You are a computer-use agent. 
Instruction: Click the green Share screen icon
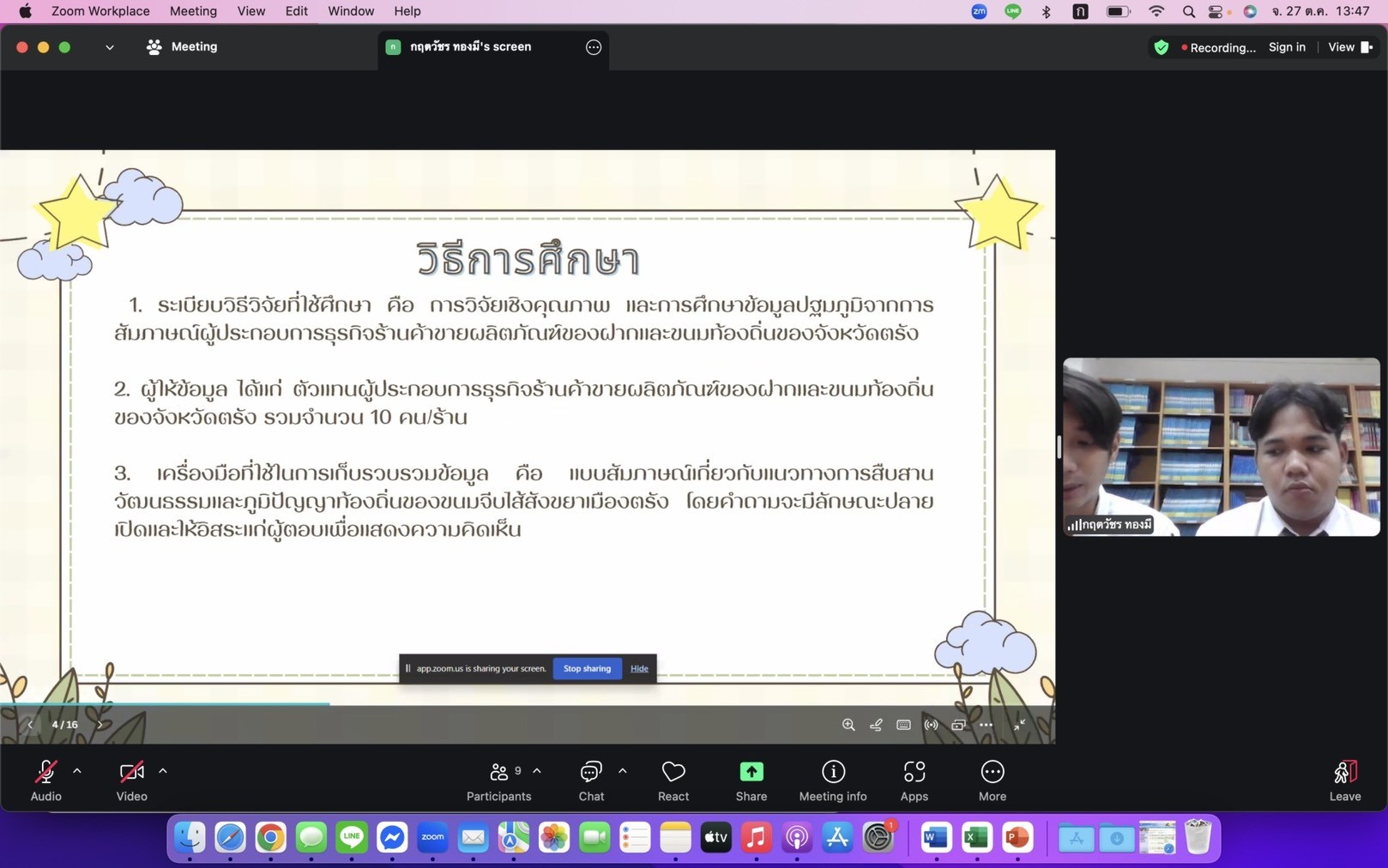[751, 772]
